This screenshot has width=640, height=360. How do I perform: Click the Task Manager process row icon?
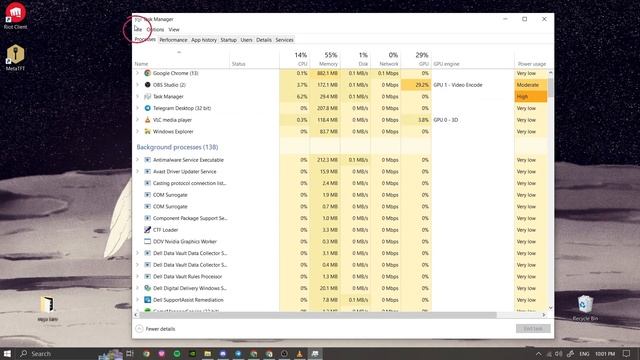pyautogui.click(x=147, y=97)
